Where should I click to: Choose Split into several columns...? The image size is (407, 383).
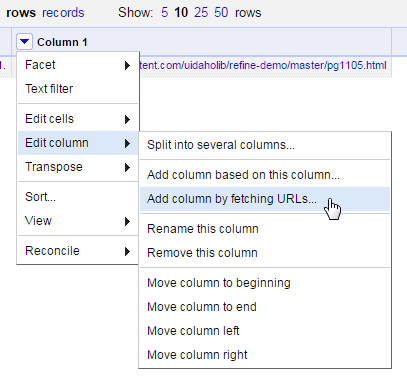coord(265,145)
